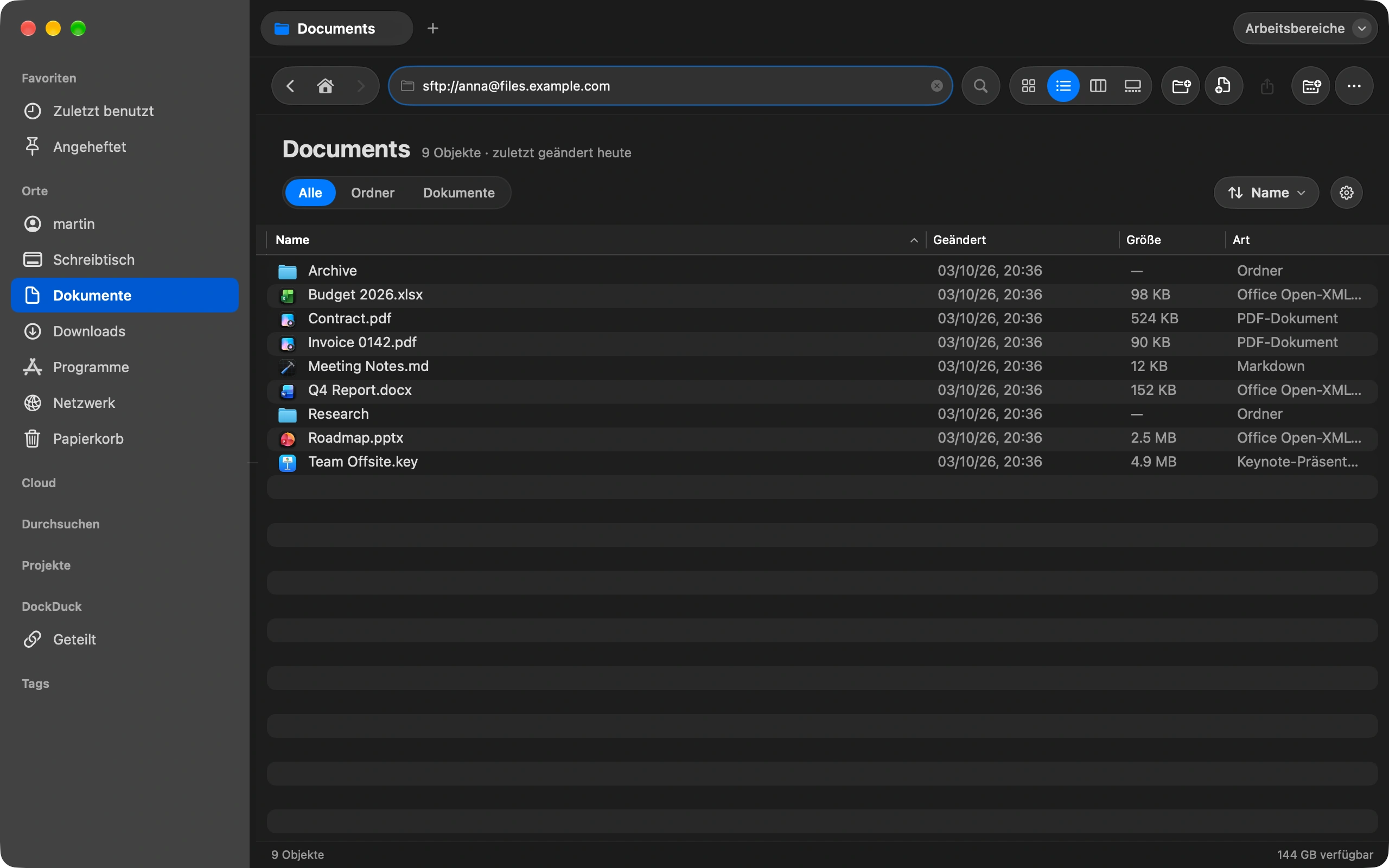Viewport: 1389px width, 868px height.
Task: Open Schreibtisch in sidebar
Action: point(125,259)
